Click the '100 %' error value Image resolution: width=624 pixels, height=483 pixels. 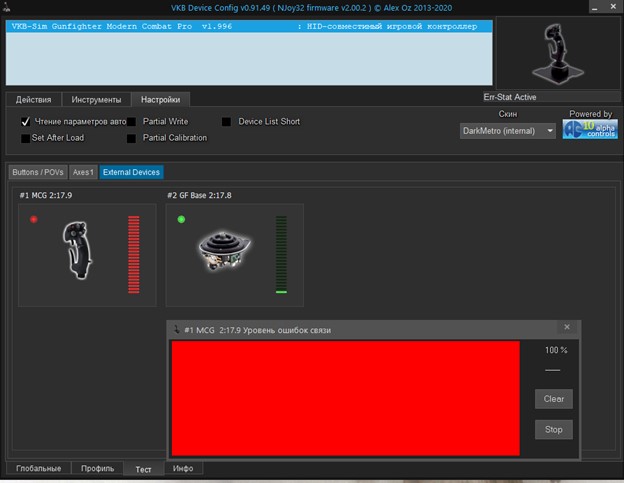pos(556,350)
